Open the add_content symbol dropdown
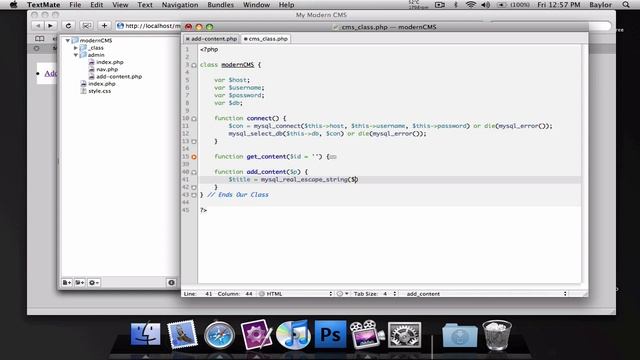This screenshot has height=360, width=640. (486, 293)
